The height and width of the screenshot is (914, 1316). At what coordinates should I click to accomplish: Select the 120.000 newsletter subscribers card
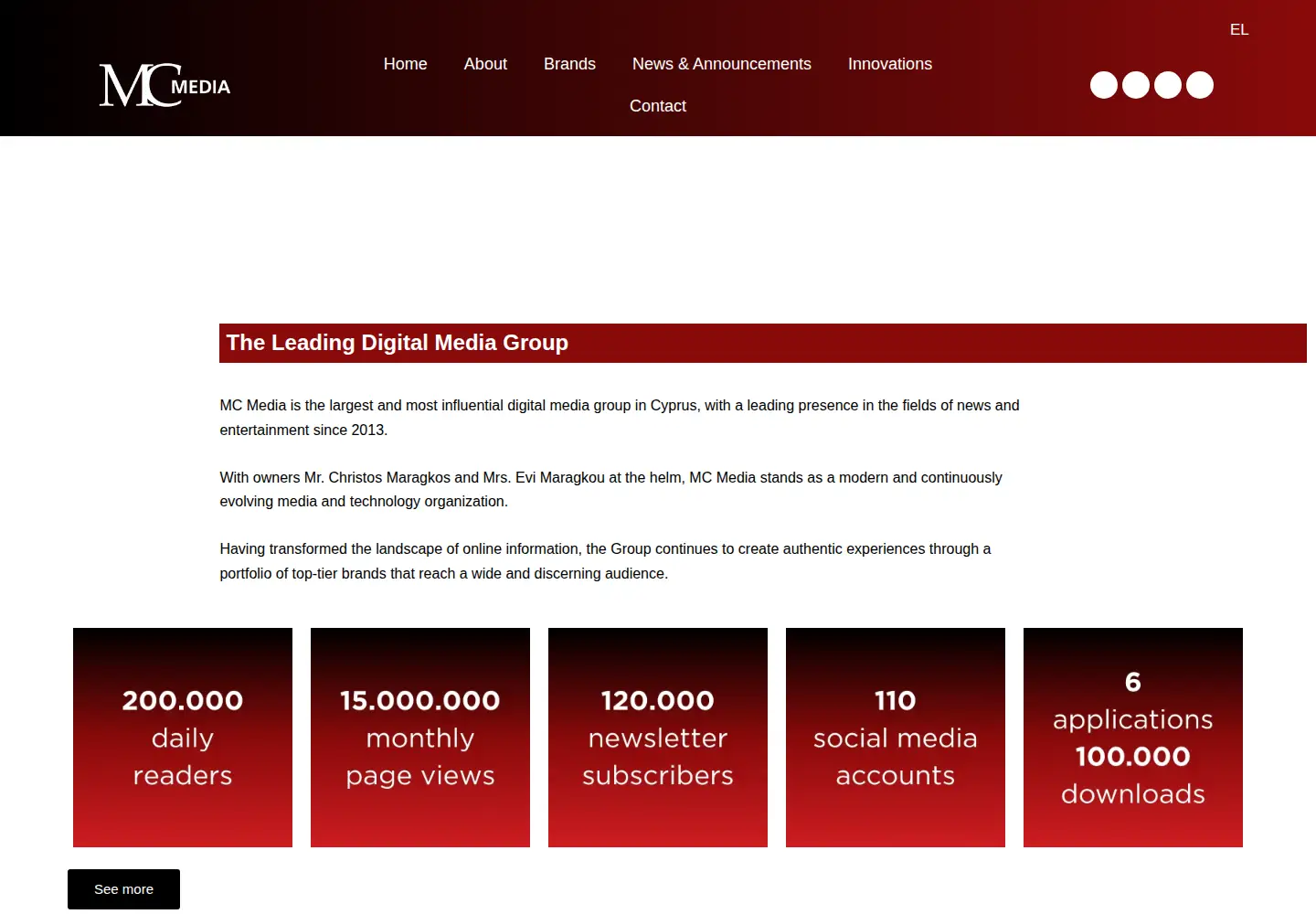pos(658,738)
